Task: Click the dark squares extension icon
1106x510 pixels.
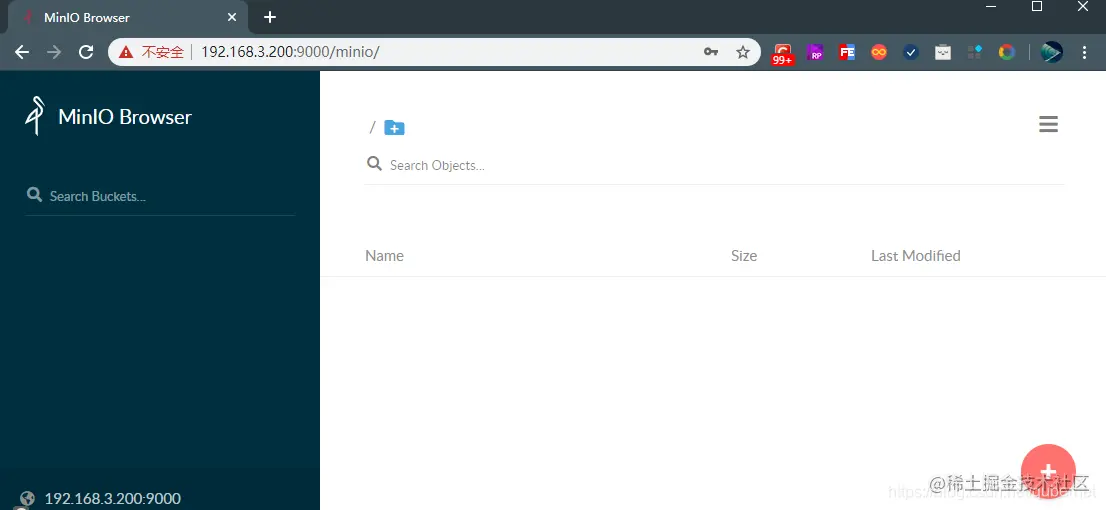Action: (975, 52)
